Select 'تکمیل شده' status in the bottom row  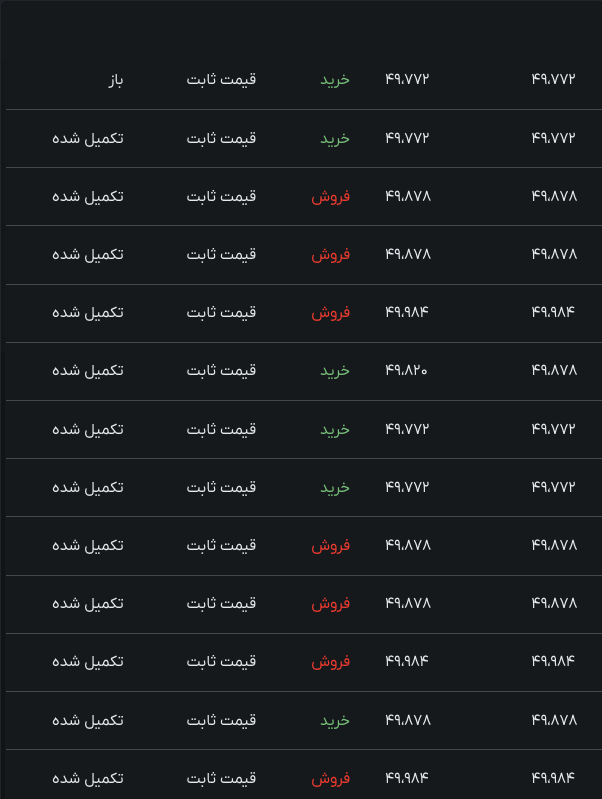point(88,778)
